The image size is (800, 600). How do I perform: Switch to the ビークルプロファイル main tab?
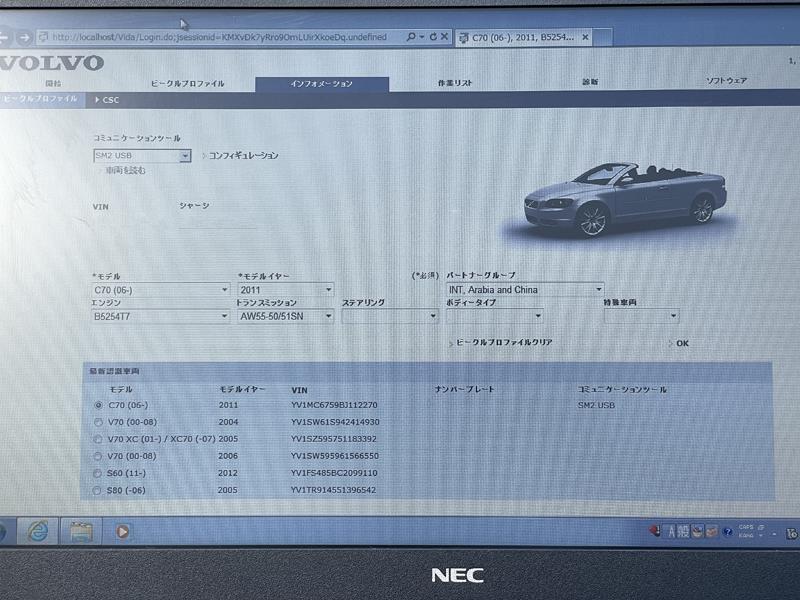(188, 84)
